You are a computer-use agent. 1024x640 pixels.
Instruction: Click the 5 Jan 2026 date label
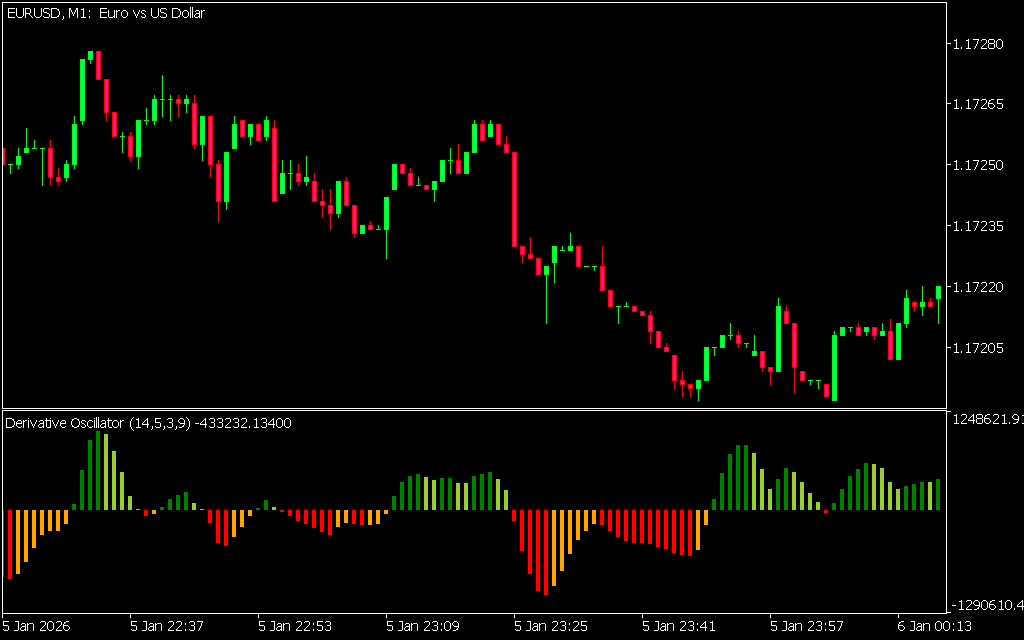click(x=40, y=626)
